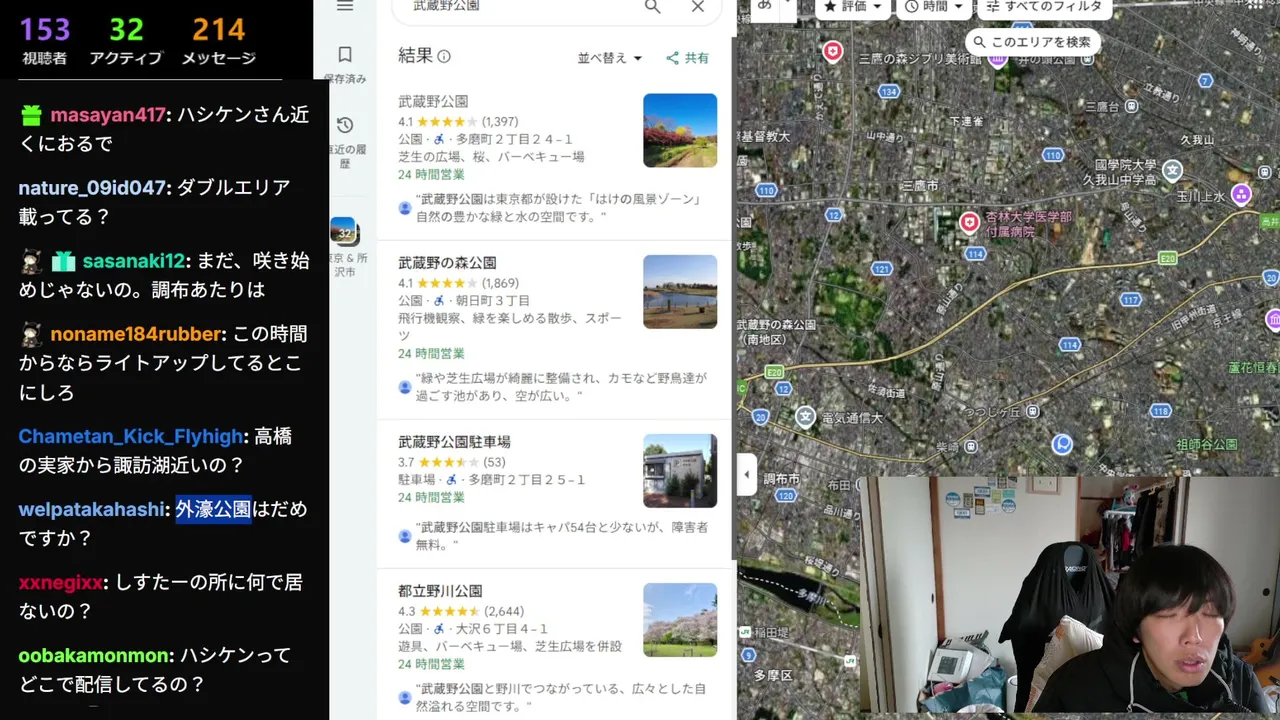Clear the search box with the X icon

tap(698, 7)
